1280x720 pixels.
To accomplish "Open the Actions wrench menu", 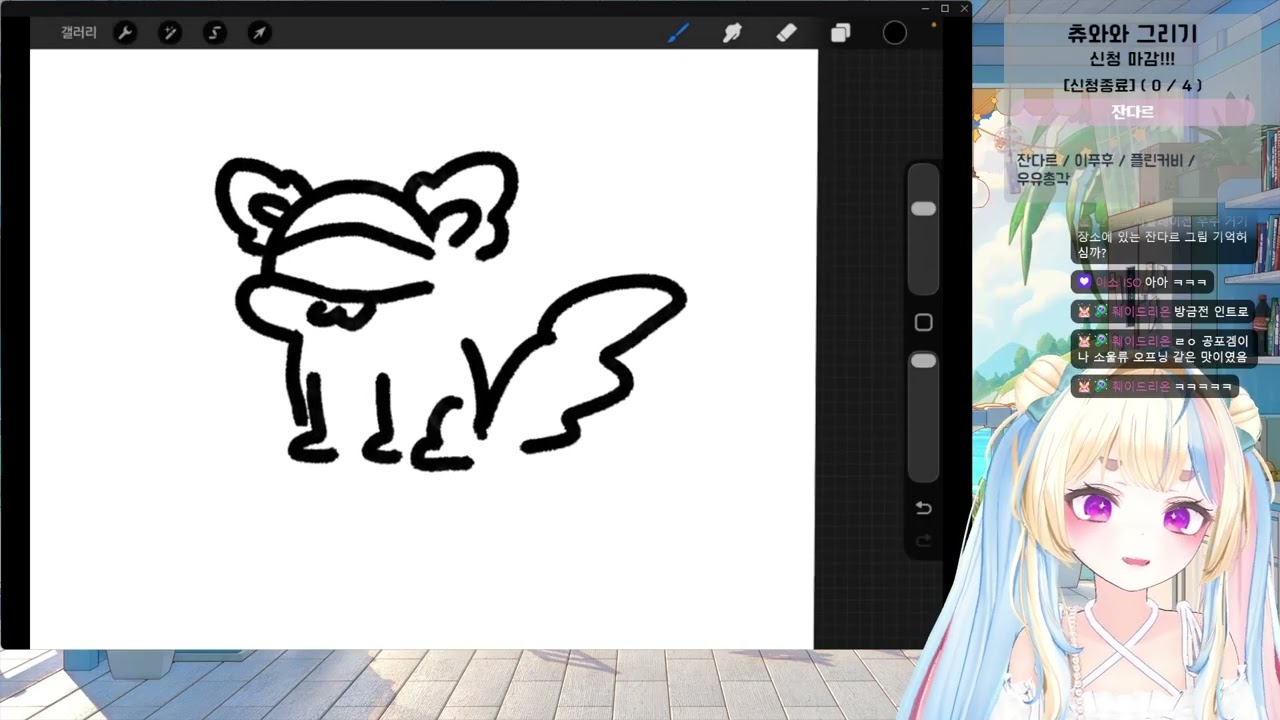I will point(125,33).
